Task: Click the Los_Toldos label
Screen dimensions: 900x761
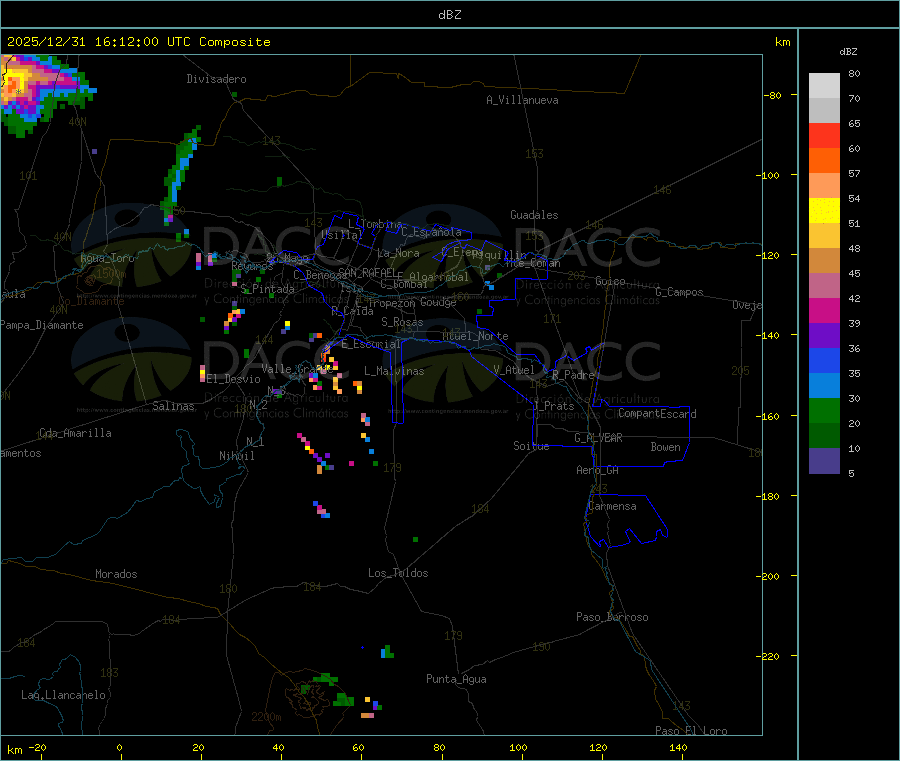Action: [x=398, y=573]
